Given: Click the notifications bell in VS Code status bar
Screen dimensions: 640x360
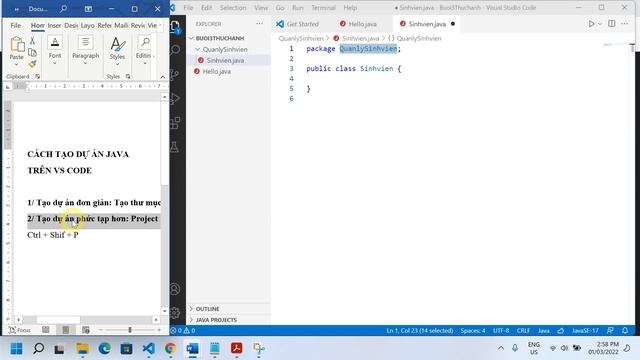Looking at the screenshot, I should [625, 330].
